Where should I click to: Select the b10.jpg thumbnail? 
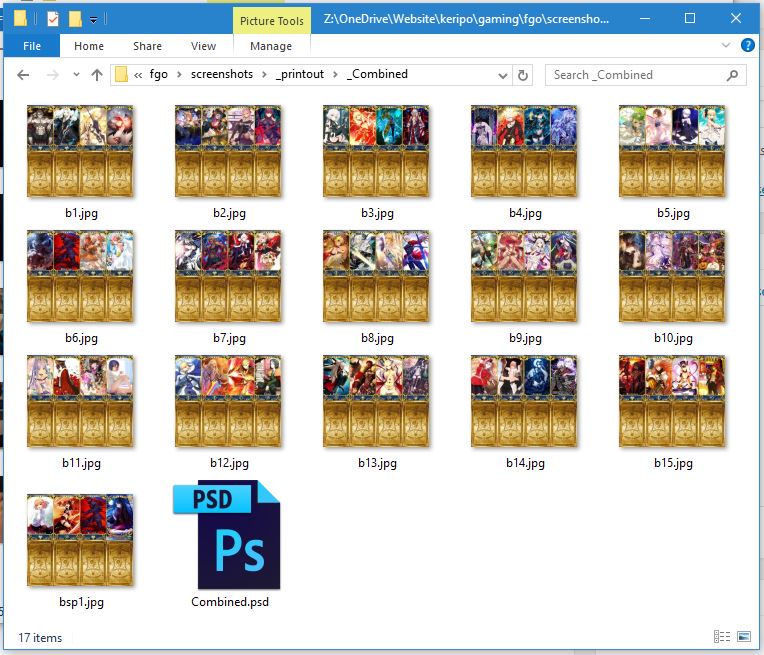672,276
